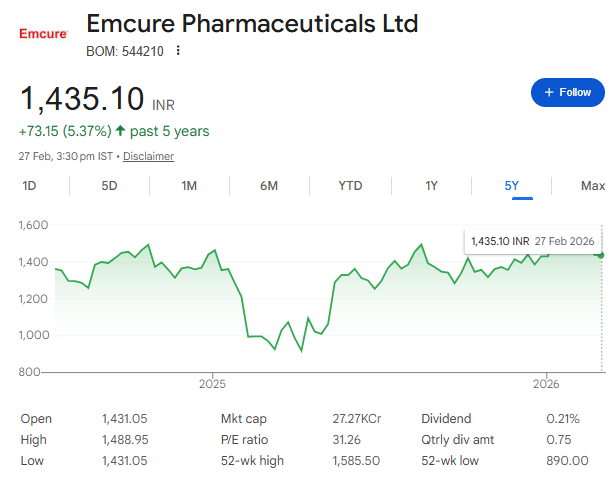Select the 1Y time range tab
The height and width of the screenshot is (483, 615).
coord(431,185)
